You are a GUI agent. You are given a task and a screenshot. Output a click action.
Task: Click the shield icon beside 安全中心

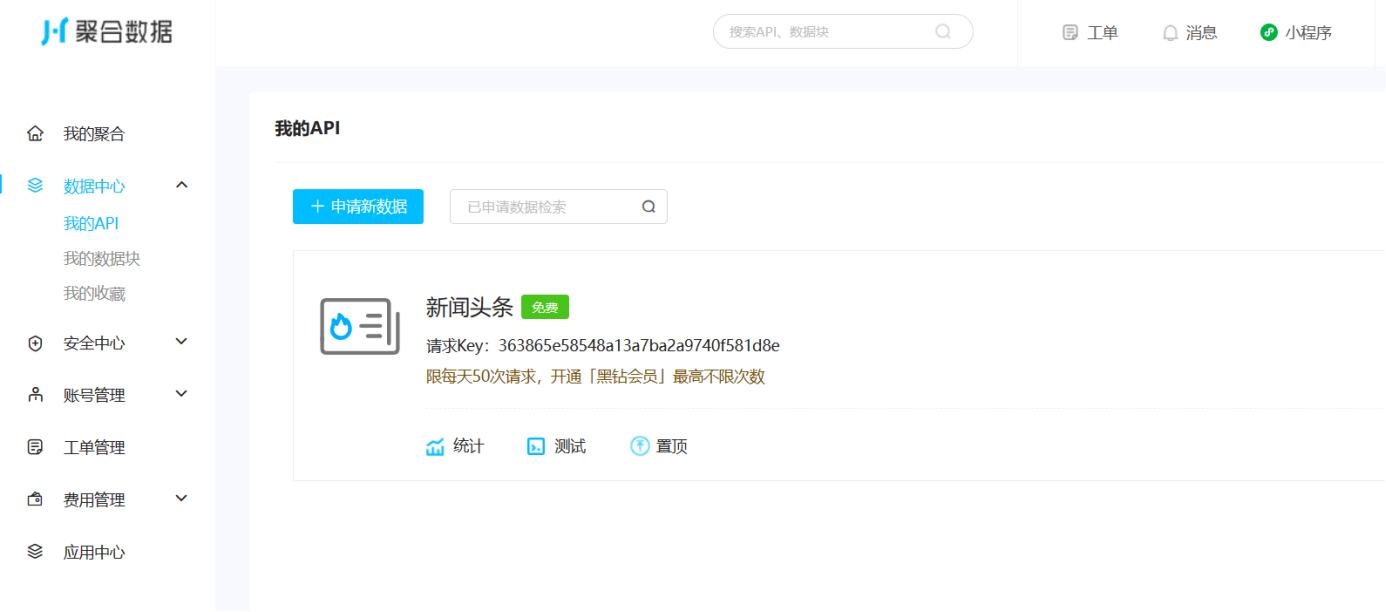[x=36, y=343]
